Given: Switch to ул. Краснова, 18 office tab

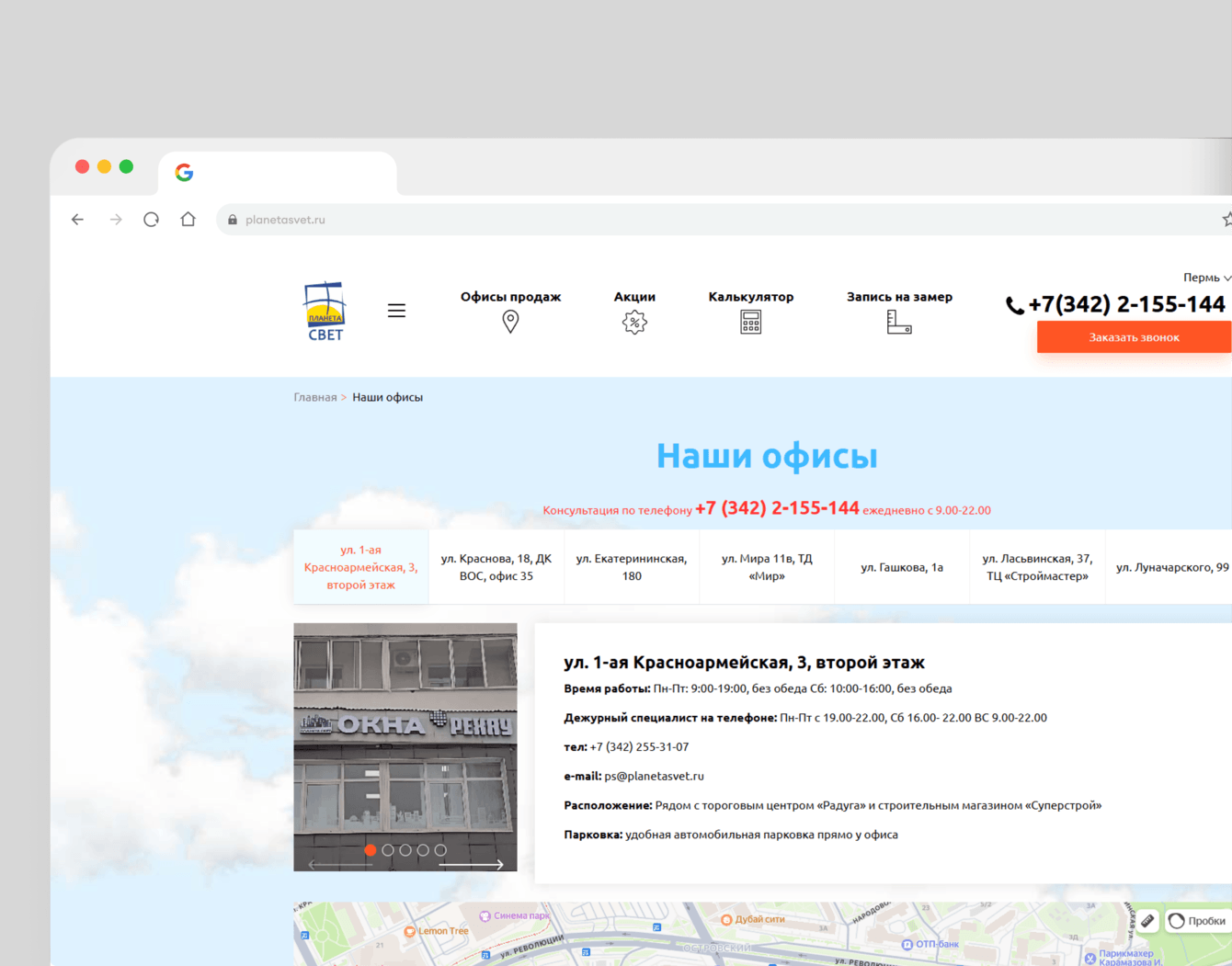Looking at the screenshot, I should point(496,567).
